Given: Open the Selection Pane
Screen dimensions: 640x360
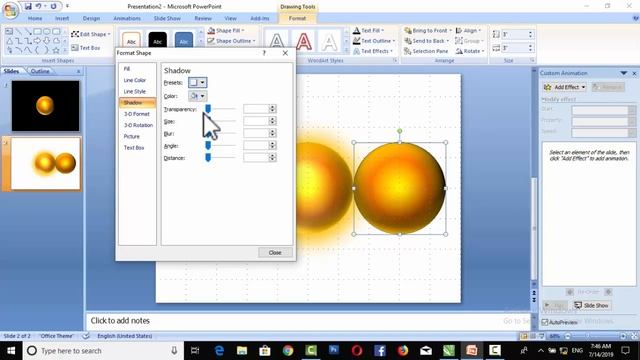Looking at the screenshot, I should [426, 51].
